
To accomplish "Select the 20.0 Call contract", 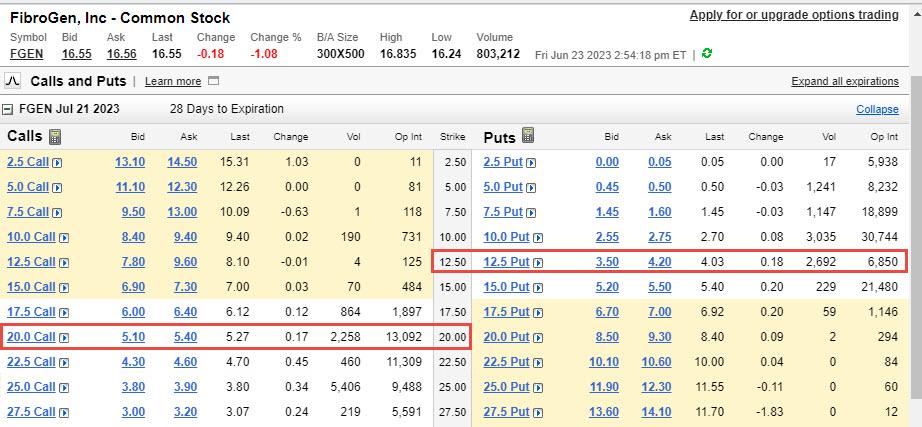I will point(28,338).
